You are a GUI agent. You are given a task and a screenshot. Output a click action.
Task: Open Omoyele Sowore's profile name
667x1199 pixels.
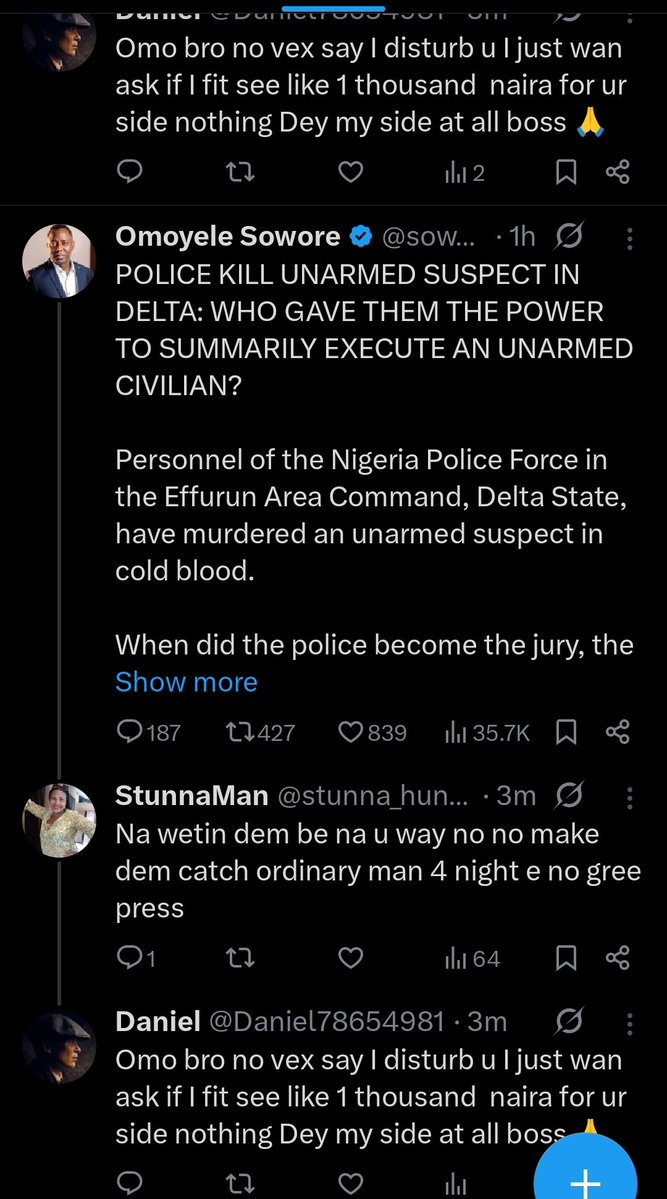pyautogui.click(x=229, y=237)
